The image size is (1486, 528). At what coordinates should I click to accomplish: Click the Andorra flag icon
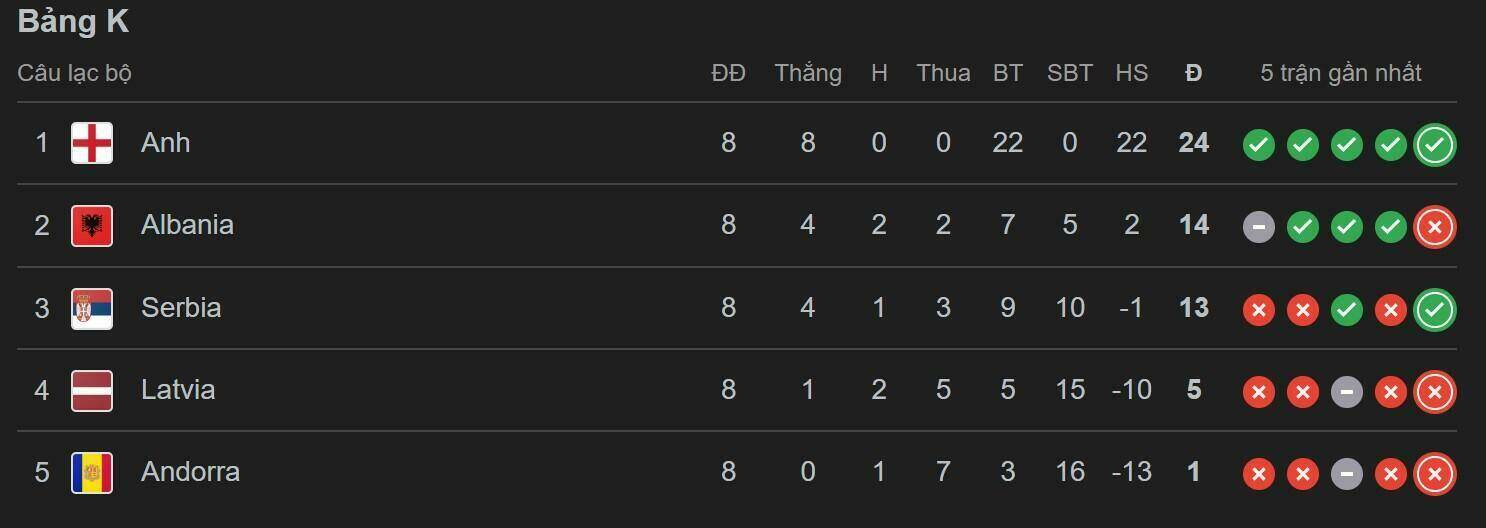click(x=92, y=472)
